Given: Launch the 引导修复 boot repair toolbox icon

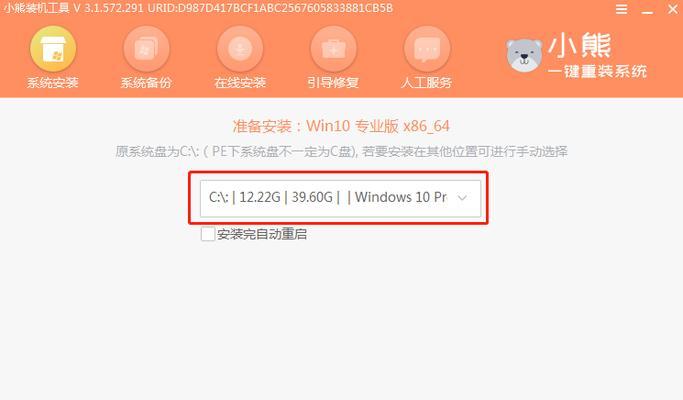Looking at the screenshot, I should (333, 48).
